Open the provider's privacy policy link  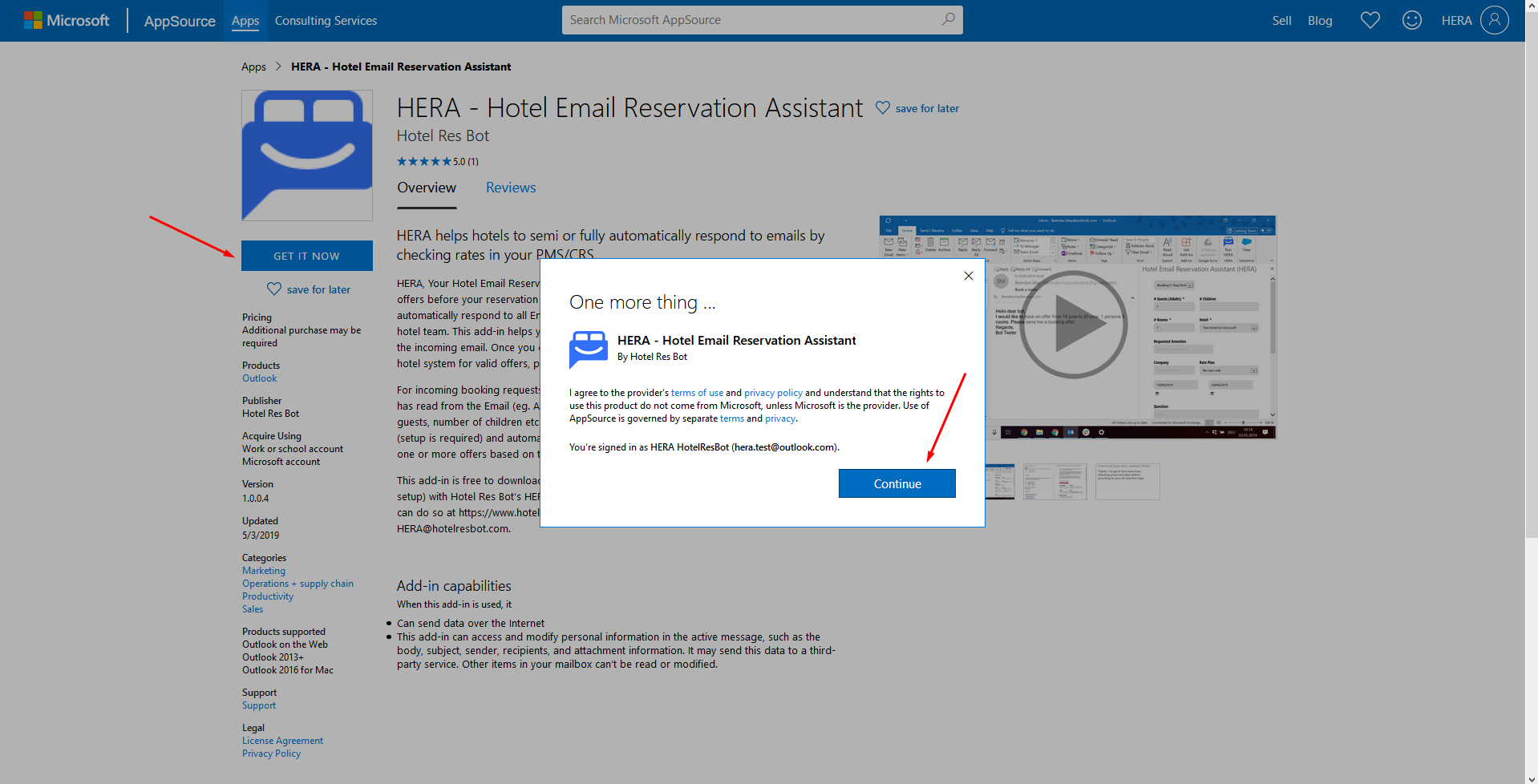[773, 393]
